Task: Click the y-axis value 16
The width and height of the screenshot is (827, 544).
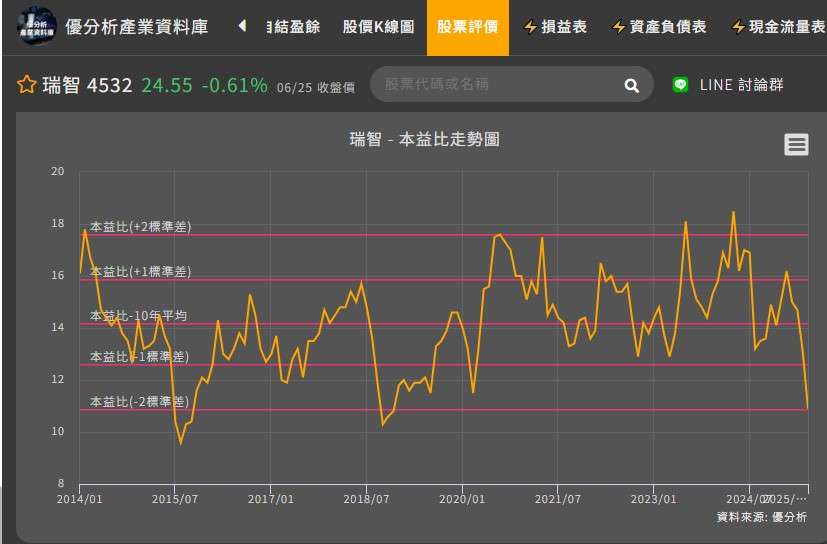Action: click(57, 275)
